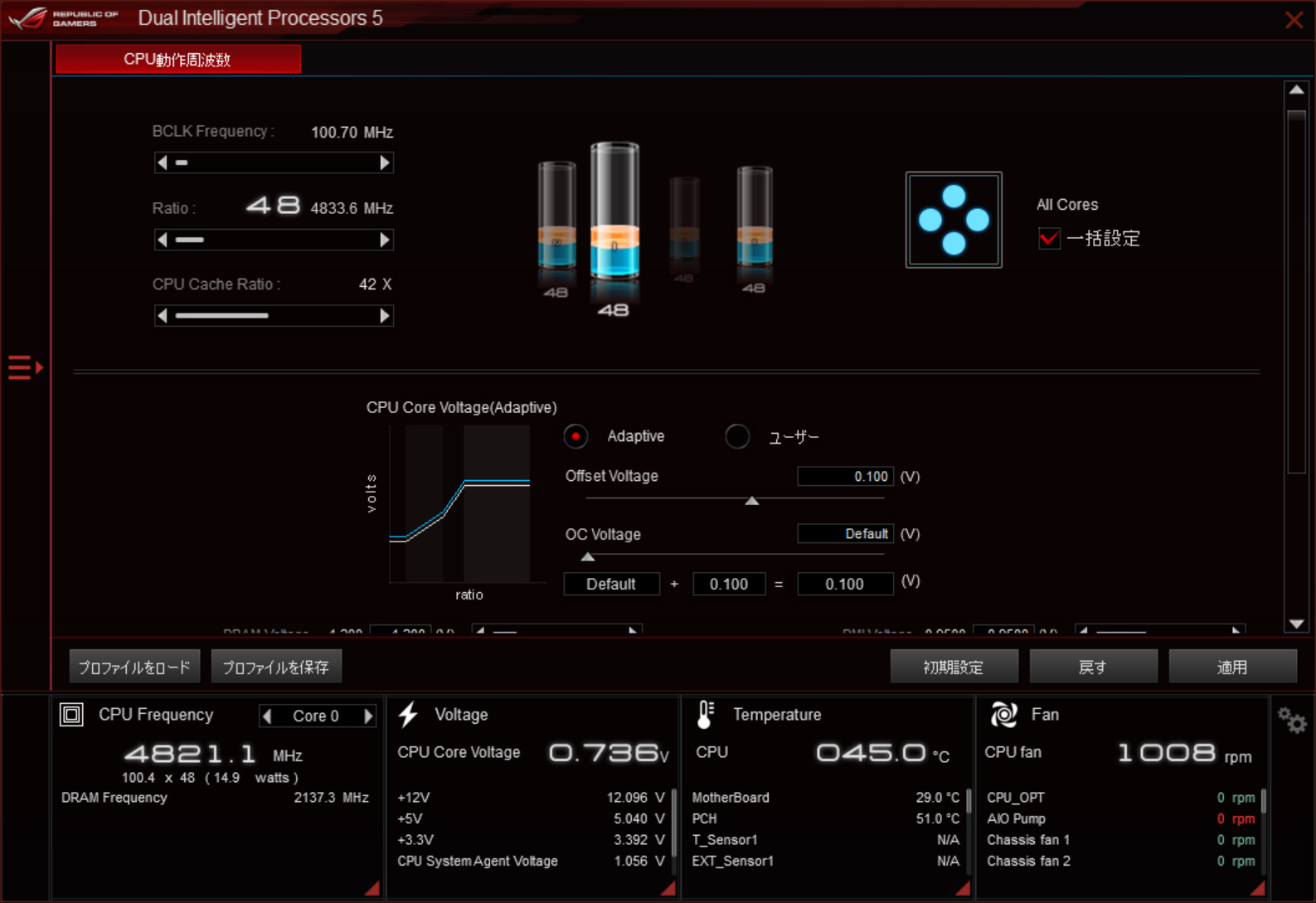Click the PCH temperature row
Image resolution: width=1316 pixels, height=903 pixels.
coord(826,818)
